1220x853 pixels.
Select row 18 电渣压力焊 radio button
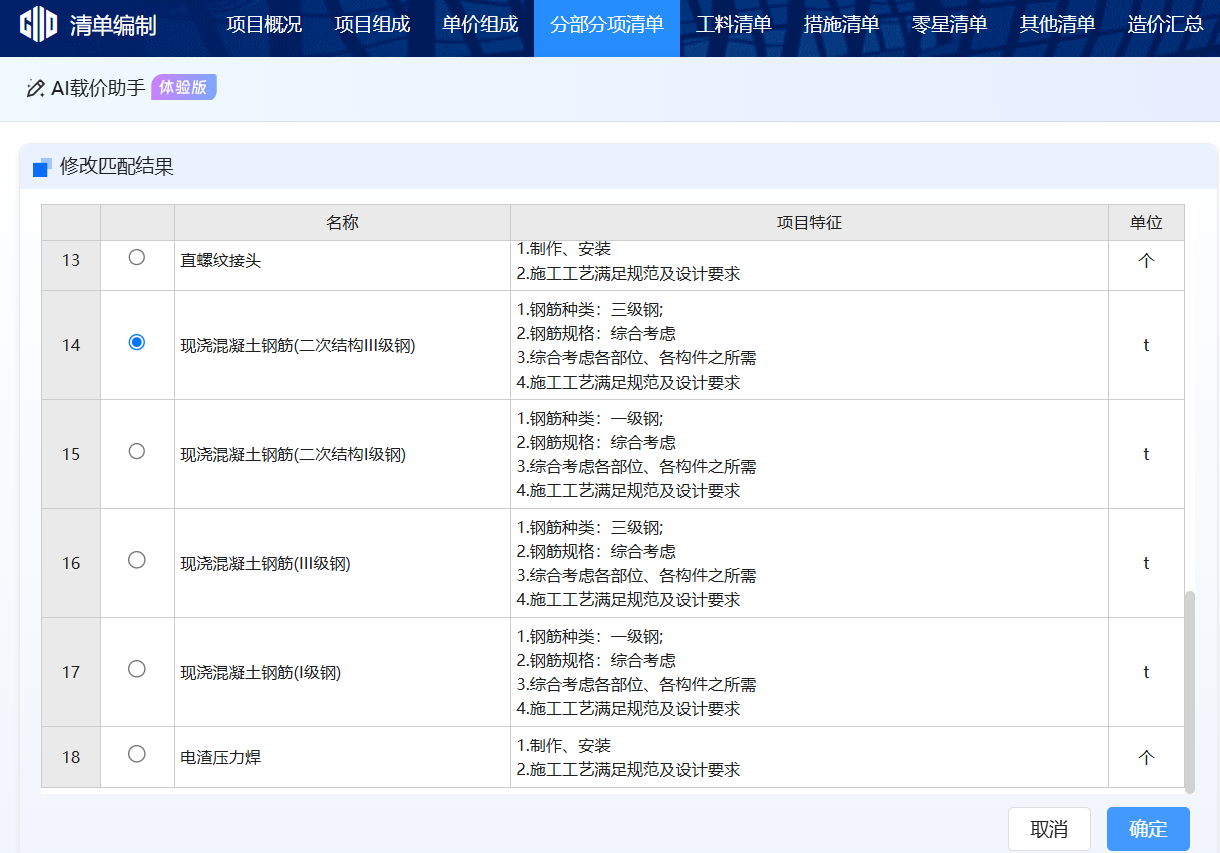coord(137,757)
